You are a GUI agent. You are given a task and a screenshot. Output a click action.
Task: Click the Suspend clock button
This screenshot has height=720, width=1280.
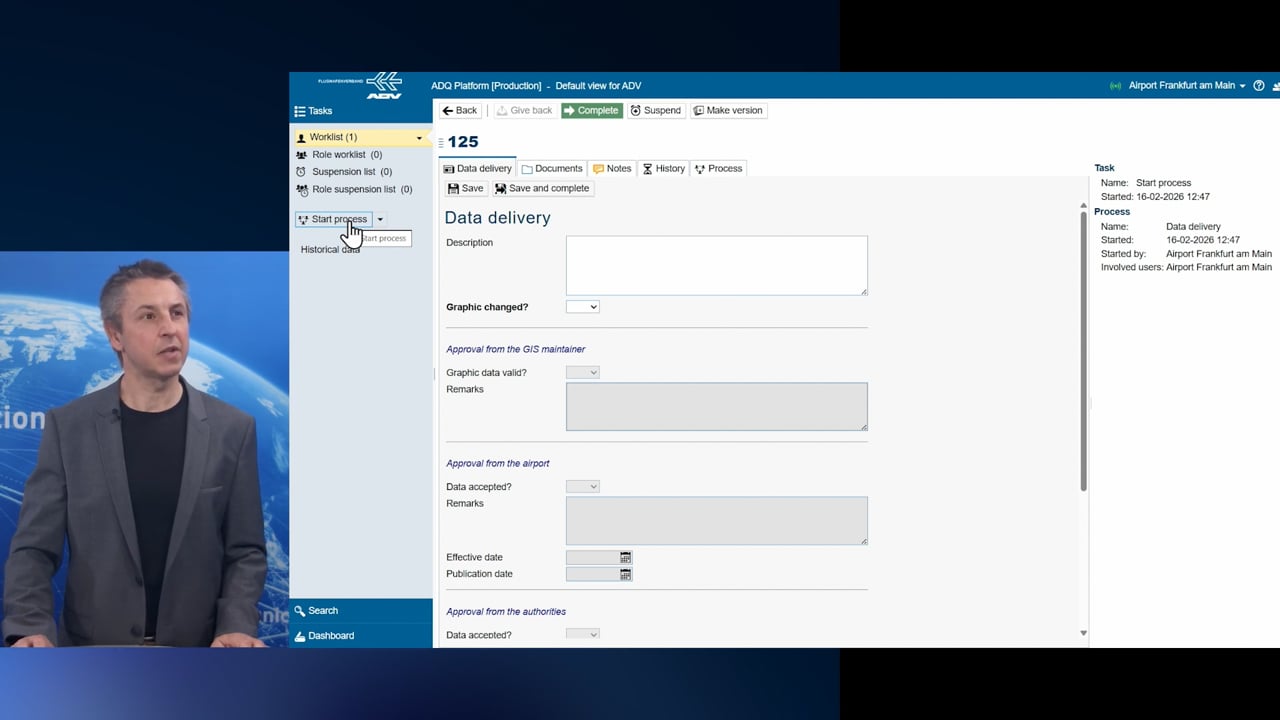click(x=656, y=111)
